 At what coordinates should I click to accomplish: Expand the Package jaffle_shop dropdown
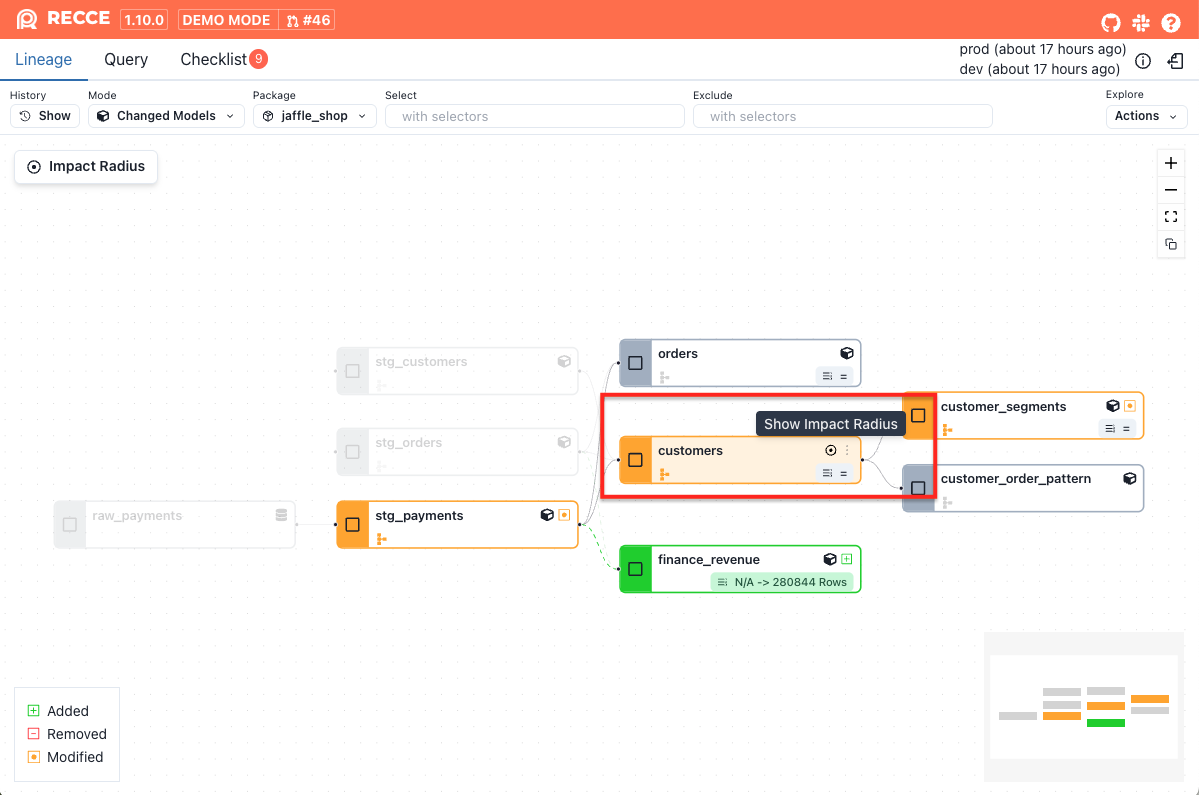pyautogui.click(x=315, y=116)
